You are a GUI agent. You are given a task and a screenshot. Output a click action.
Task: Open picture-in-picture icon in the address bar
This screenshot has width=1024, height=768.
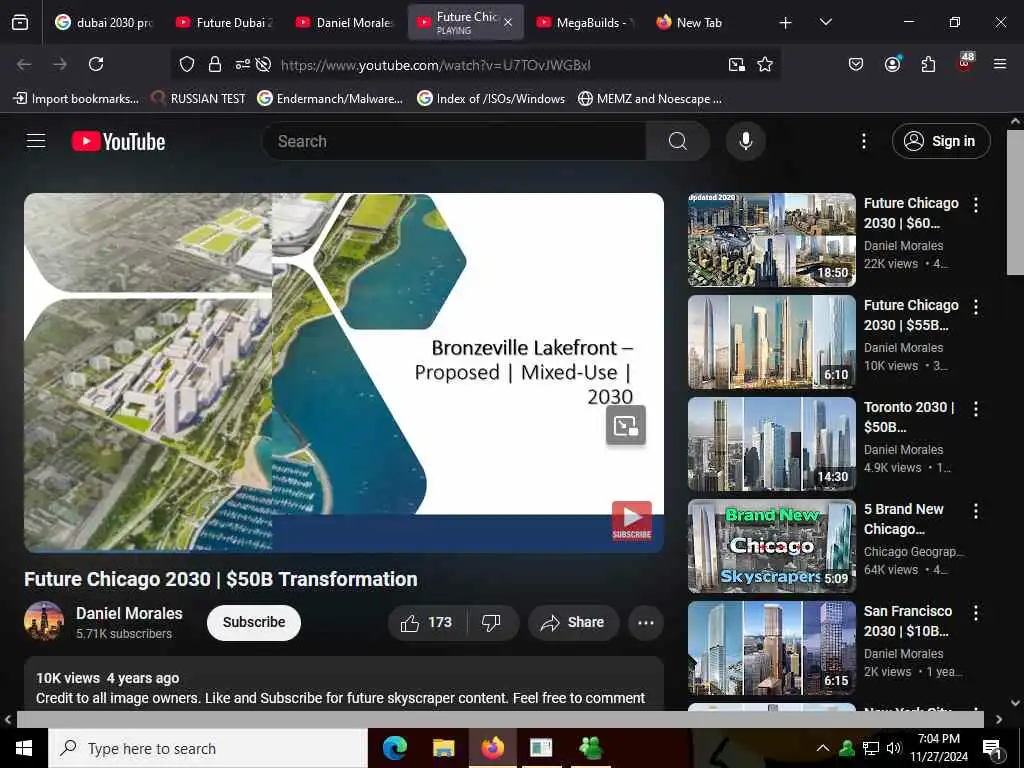tap(737, 64)
